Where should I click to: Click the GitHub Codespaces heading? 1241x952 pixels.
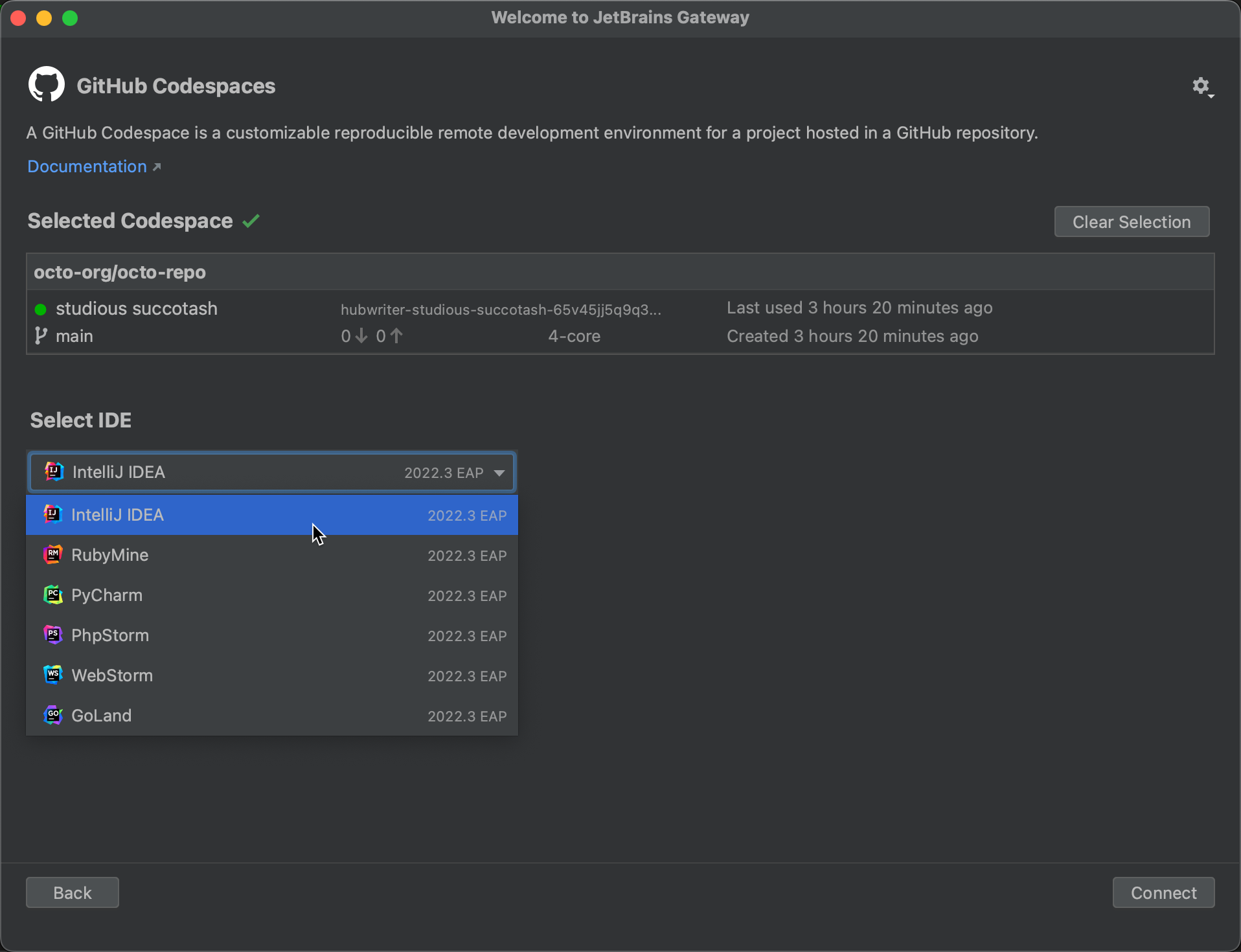tap(176, 86)
